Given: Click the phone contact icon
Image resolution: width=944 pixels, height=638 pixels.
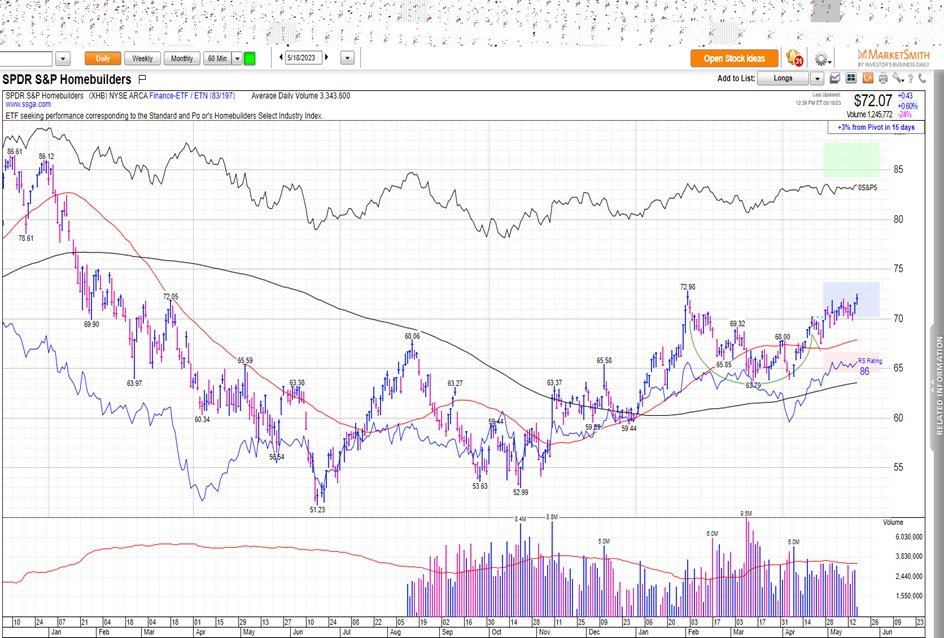Looking at the screenshot, I should [922, 78].
